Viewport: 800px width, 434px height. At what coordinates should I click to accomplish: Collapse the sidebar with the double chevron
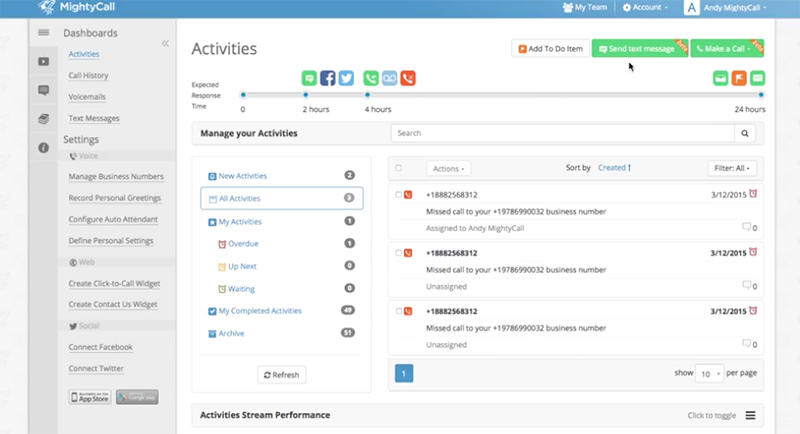coord(165,44)
